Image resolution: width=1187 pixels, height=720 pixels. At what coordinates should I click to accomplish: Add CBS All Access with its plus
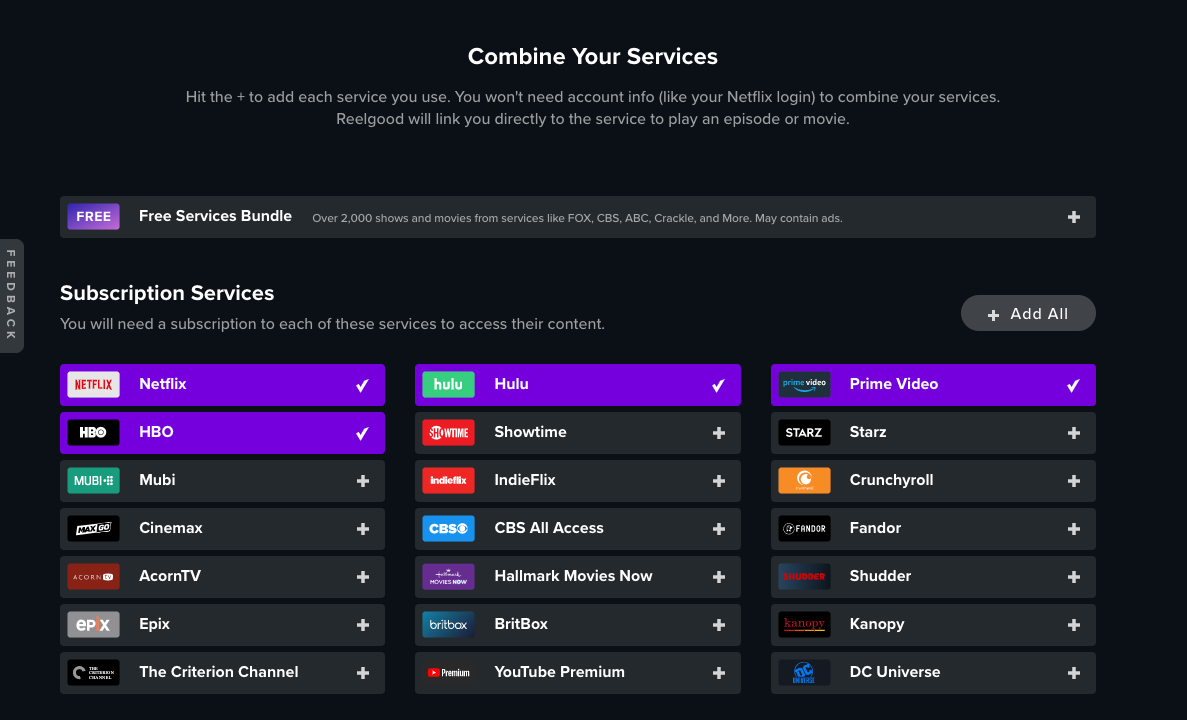click(719, 529)
